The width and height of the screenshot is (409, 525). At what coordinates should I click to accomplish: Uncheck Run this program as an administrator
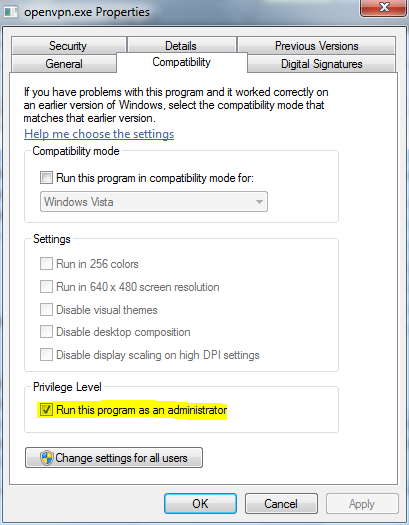(46, 409)
